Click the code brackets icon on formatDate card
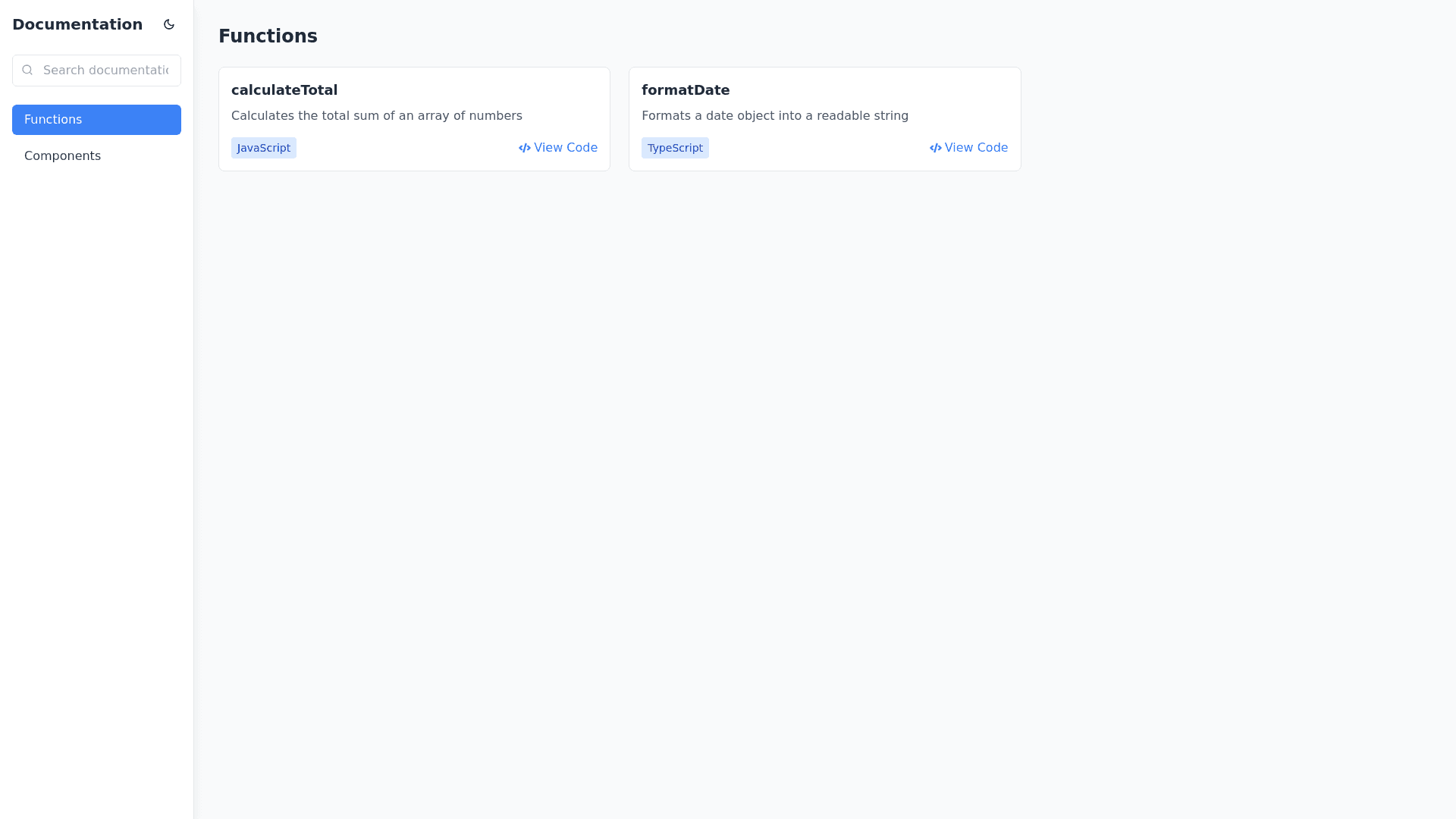This screenshot has height=819, width=1456. click(x=935, y=149)
